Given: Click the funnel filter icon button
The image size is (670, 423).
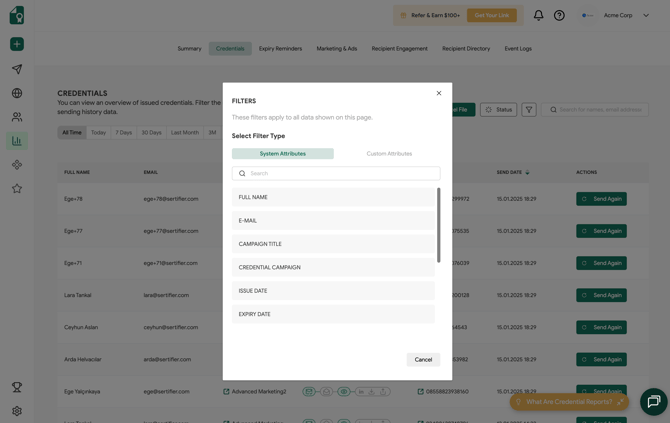Looking at the screenshot, I should point(529,110).
